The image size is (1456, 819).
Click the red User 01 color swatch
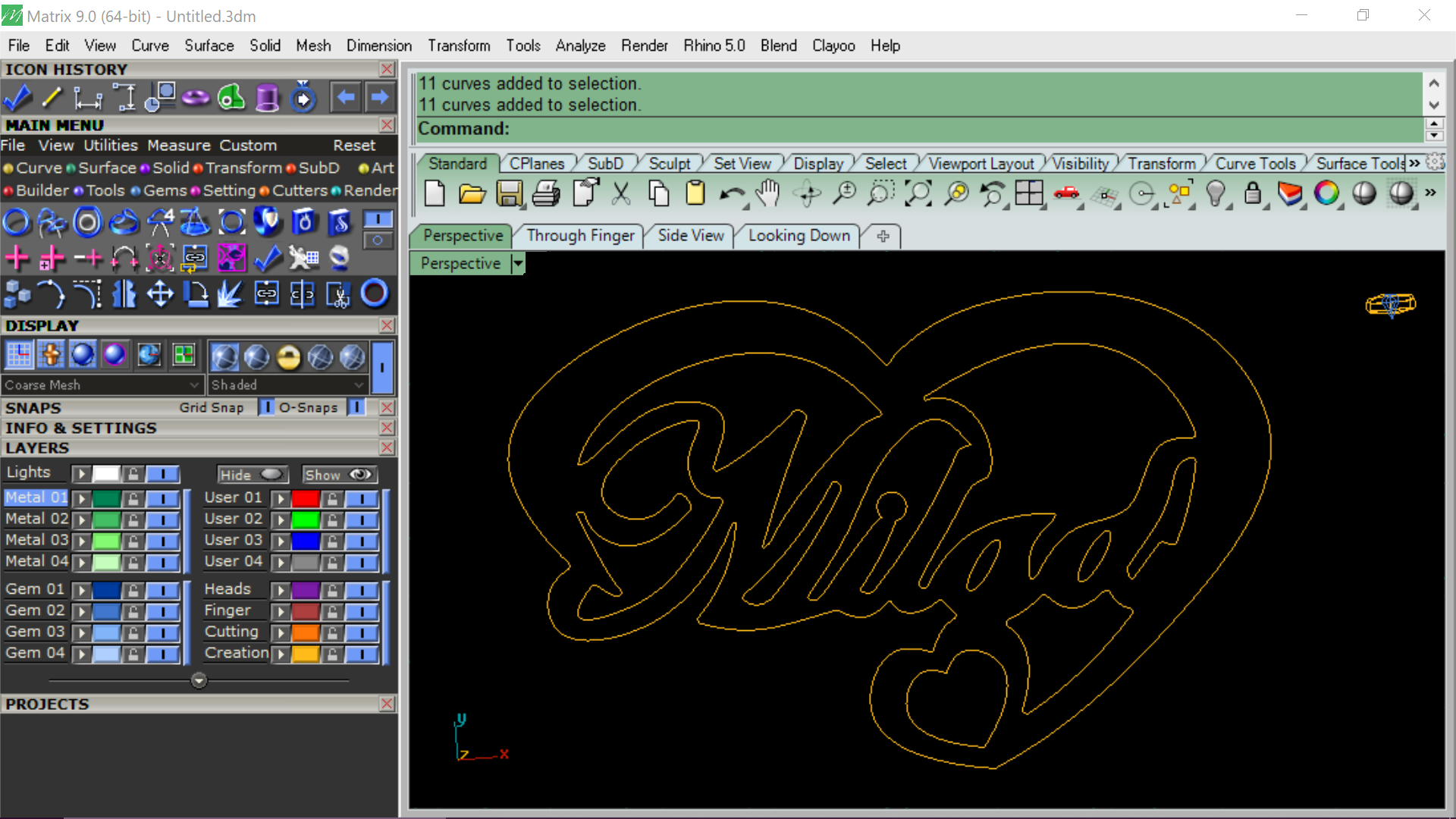[x=306, y=499]
